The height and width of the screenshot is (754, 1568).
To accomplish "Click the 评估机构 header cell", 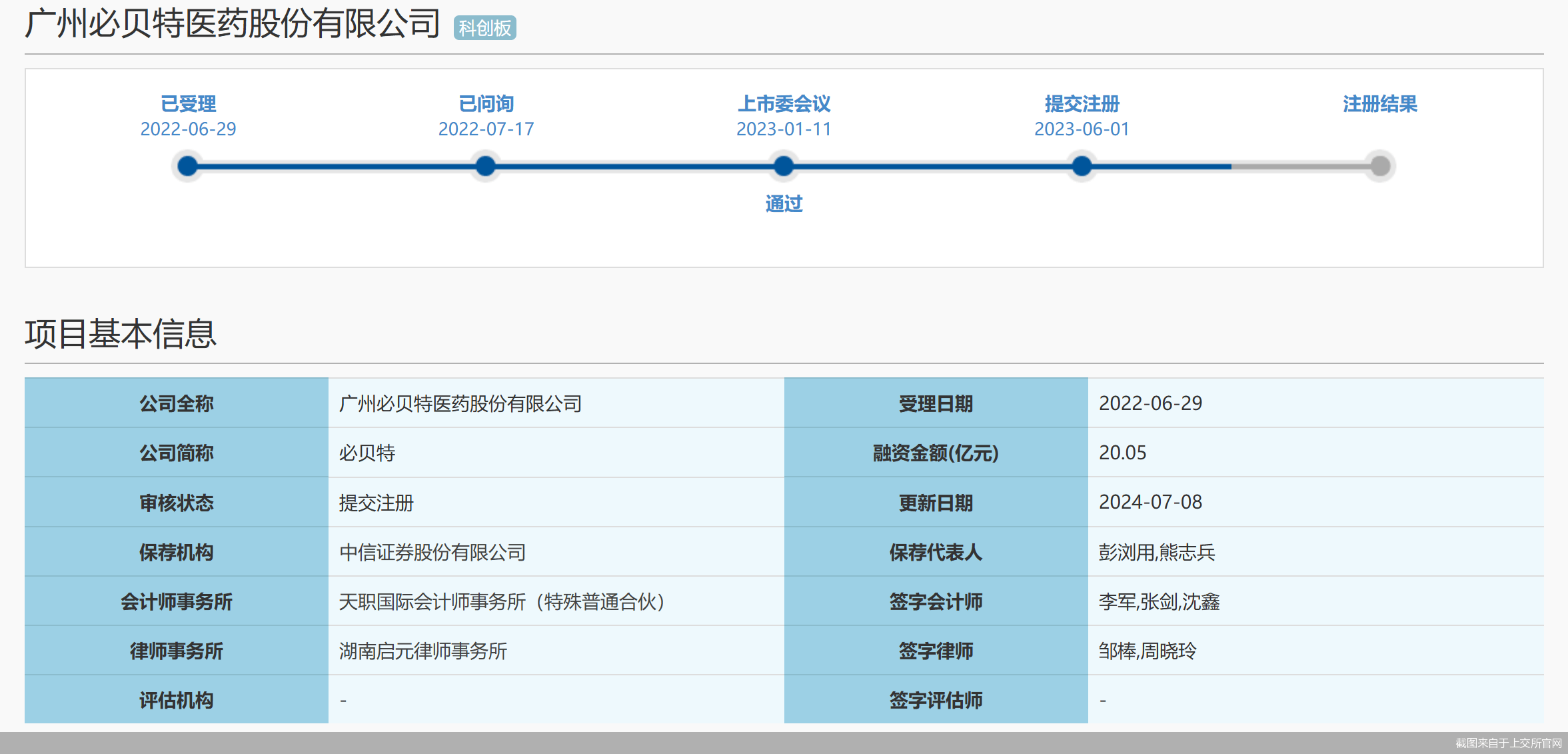I will click(x=177, y=699).
